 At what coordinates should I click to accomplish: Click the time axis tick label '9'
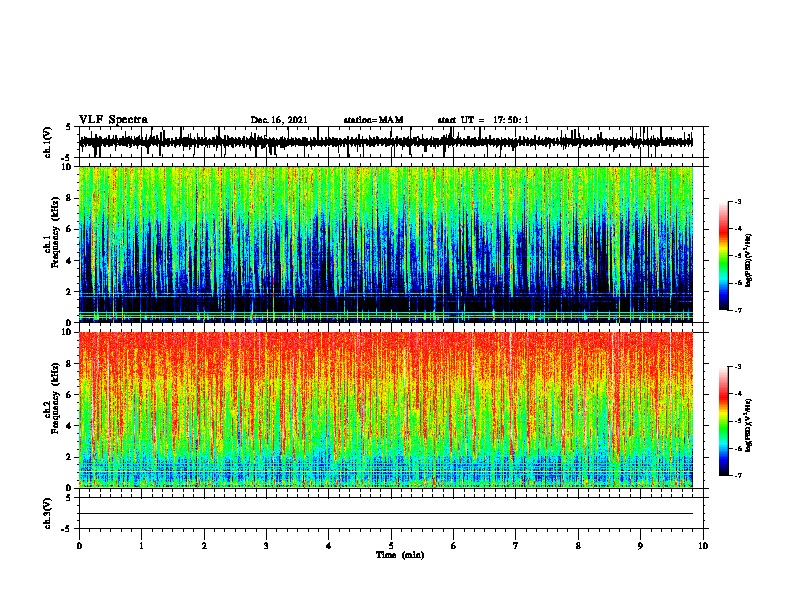tap(640, 546)
